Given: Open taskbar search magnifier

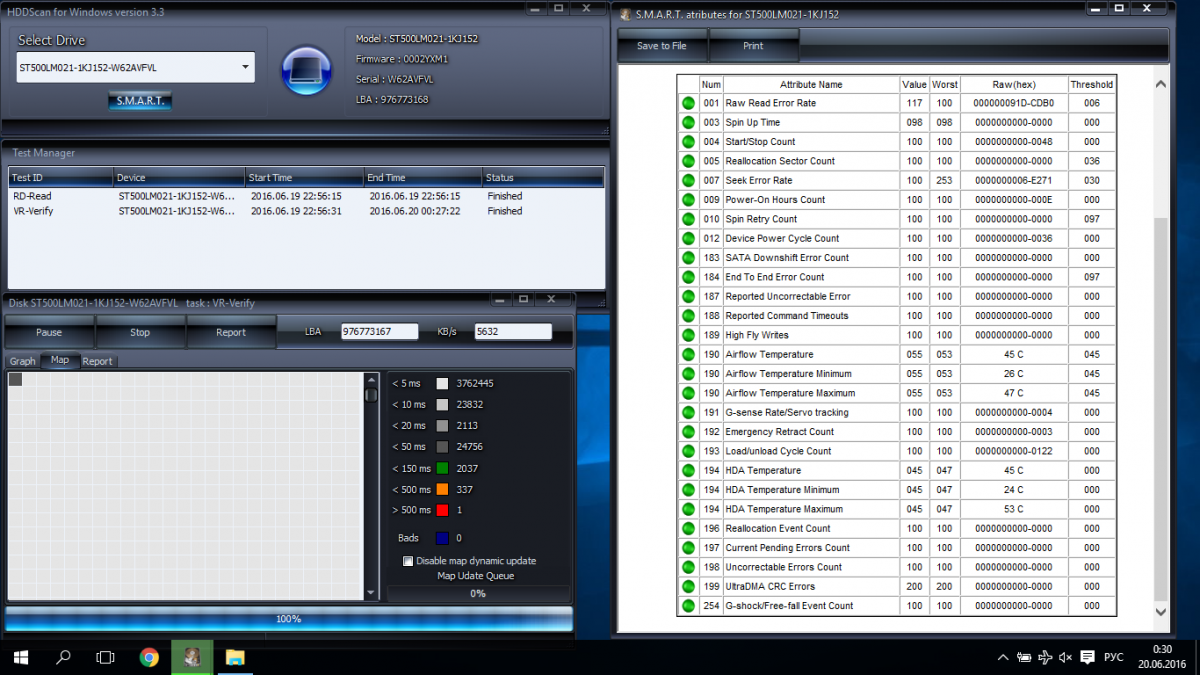Looking at the screenshot, I should click(x=63, y=657).
